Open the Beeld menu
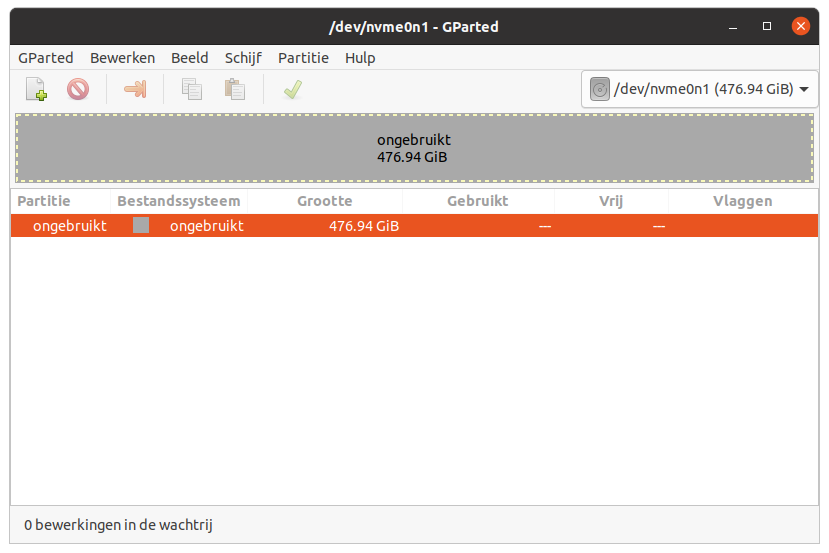 (x=189, y=58)
